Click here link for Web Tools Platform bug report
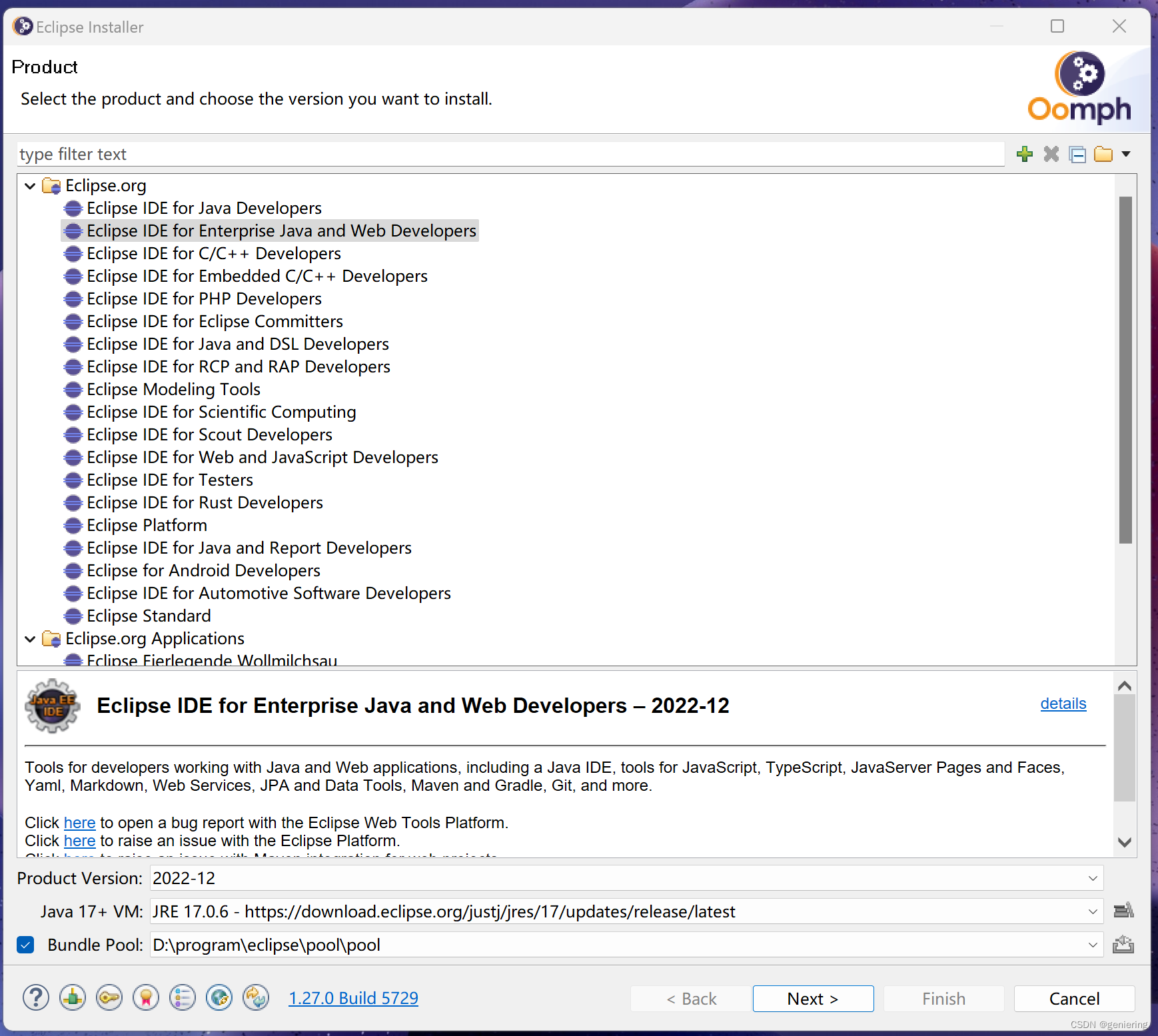This screenshot has height=1036, width=1158. click(80, 823)
